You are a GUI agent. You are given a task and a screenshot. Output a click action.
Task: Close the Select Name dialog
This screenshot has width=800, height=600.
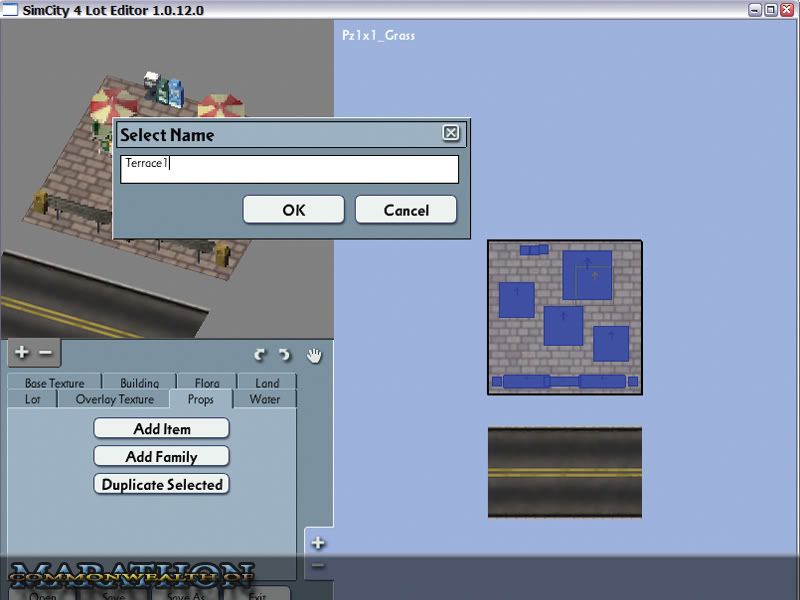coord(451,133)
